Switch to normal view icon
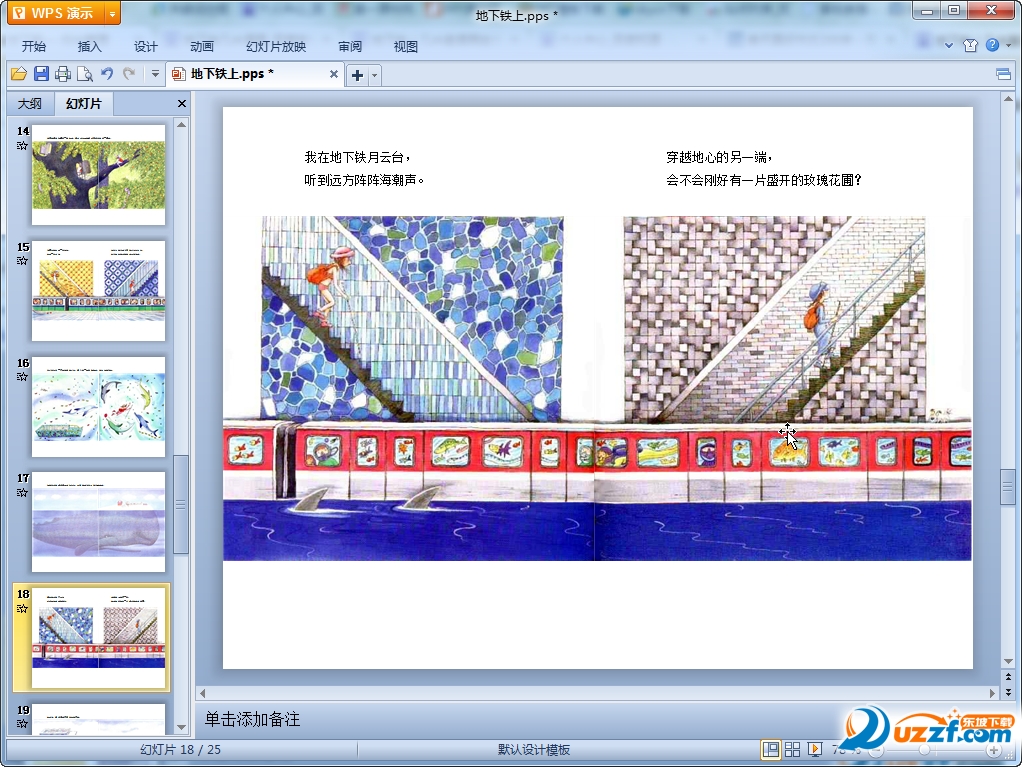Viewport: 1022px width, 767px height. [770, 749]
